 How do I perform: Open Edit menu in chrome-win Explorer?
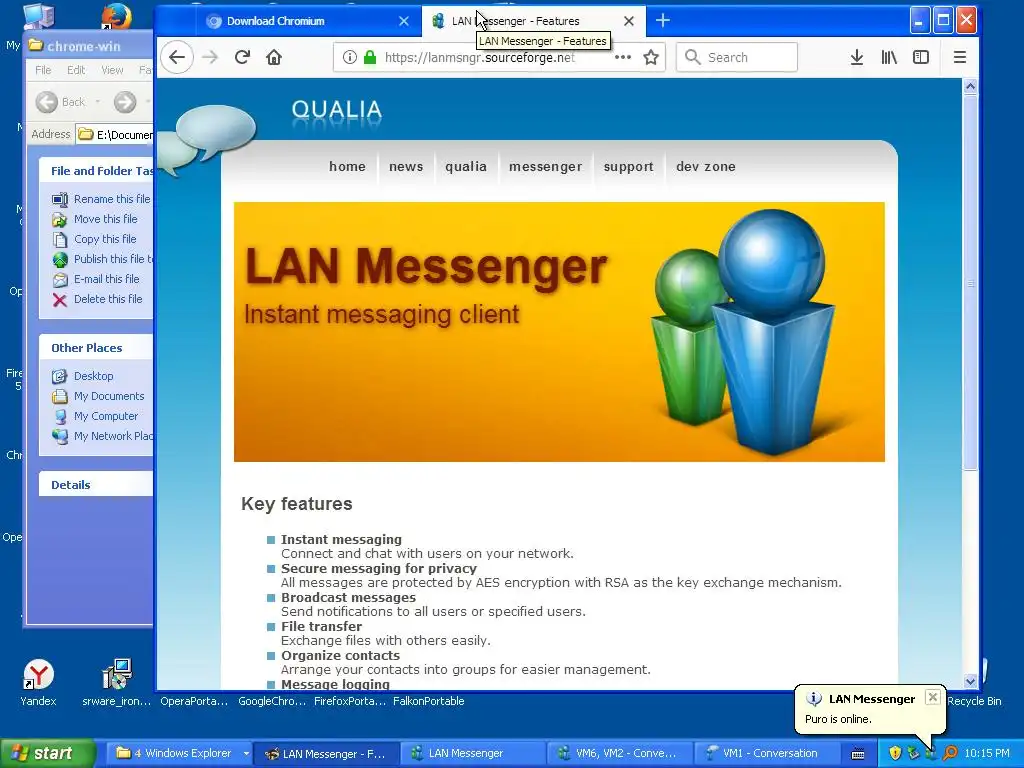pos(76,70)
